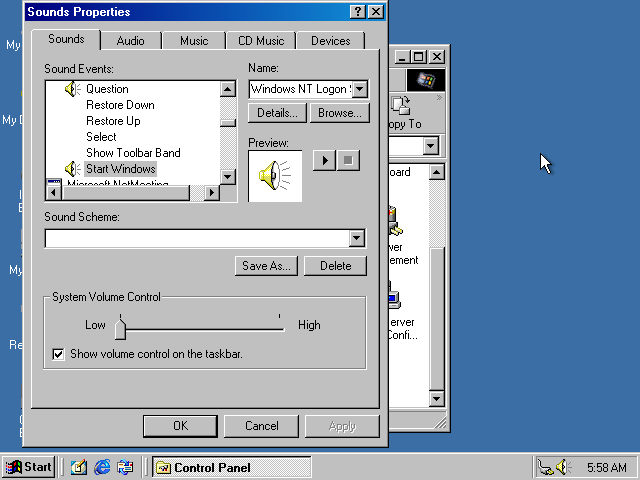Click the speaker icon beside Start Windows
Screen dimensions: 640x480
click(x=73, y=169)
